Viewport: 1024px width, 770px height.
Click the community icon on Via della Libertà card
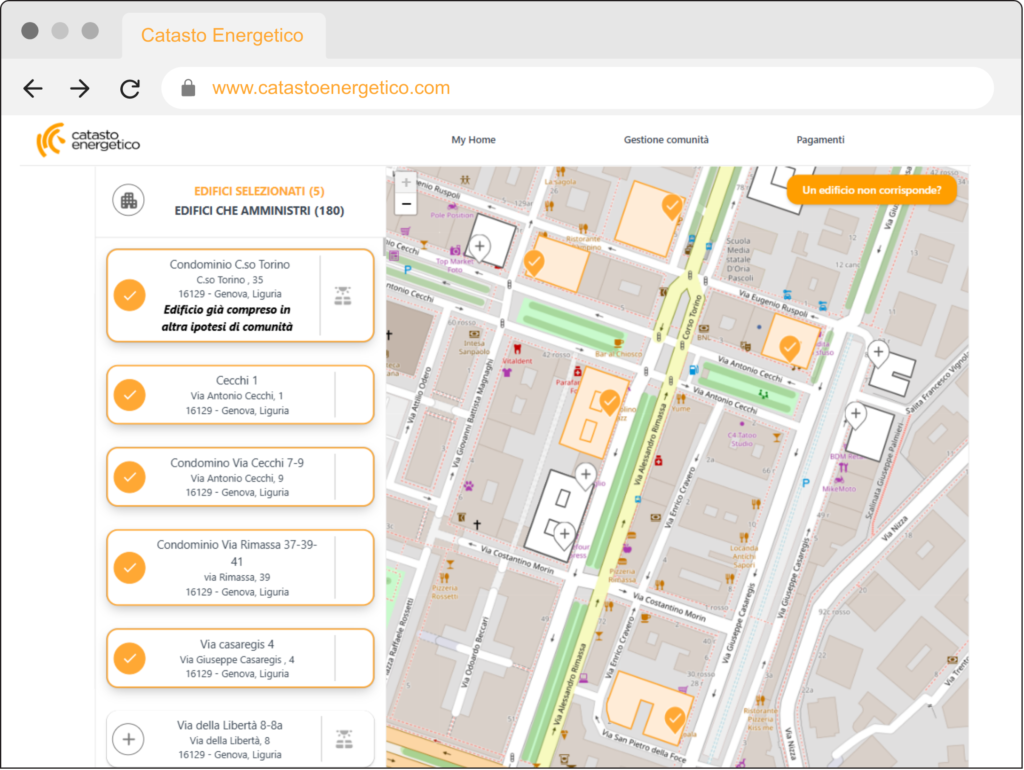pos(344,740)
